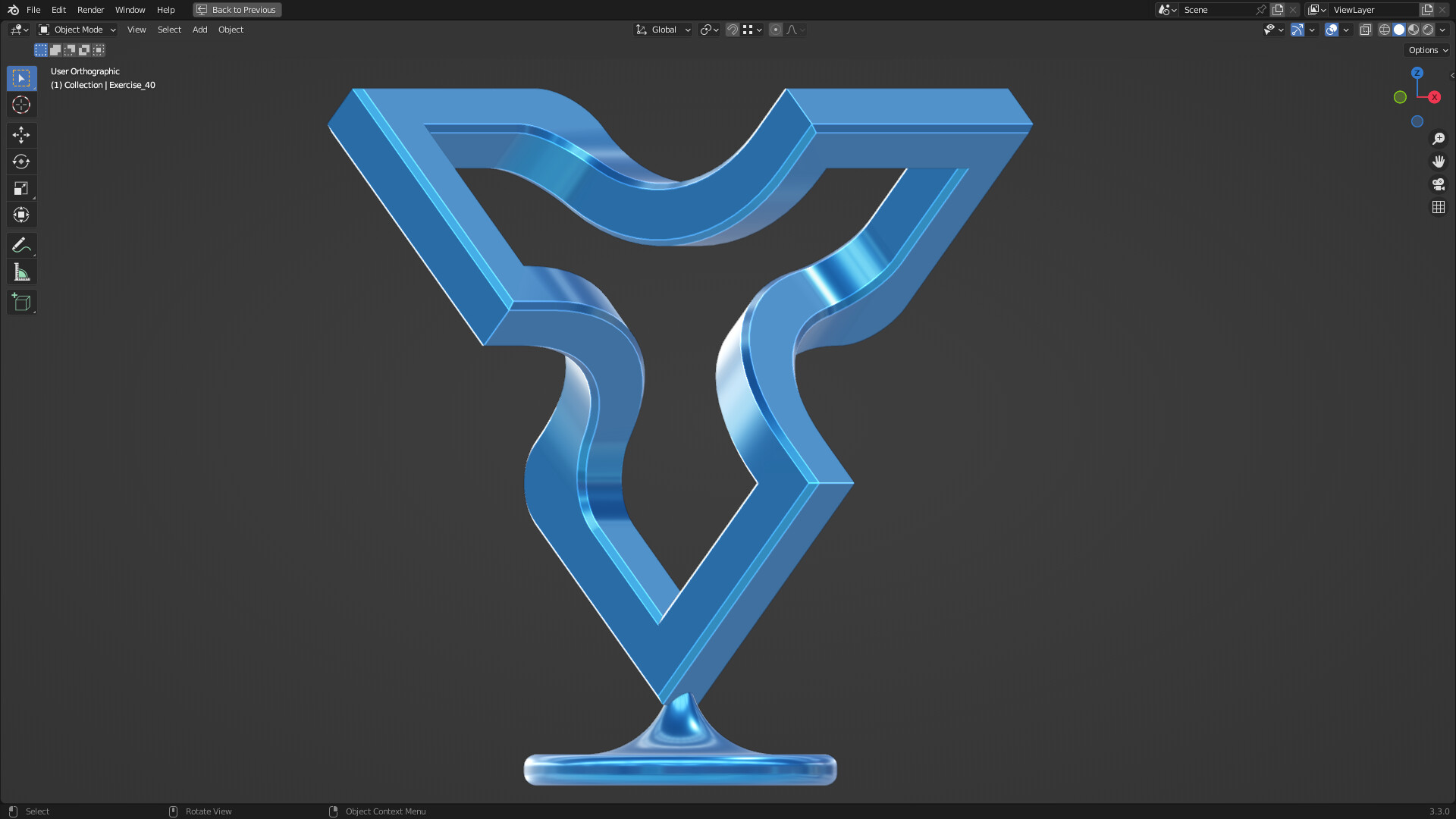1456x819 pixels.
Task: Activate the 3D Cursor tool
Action: coord(21,105)
